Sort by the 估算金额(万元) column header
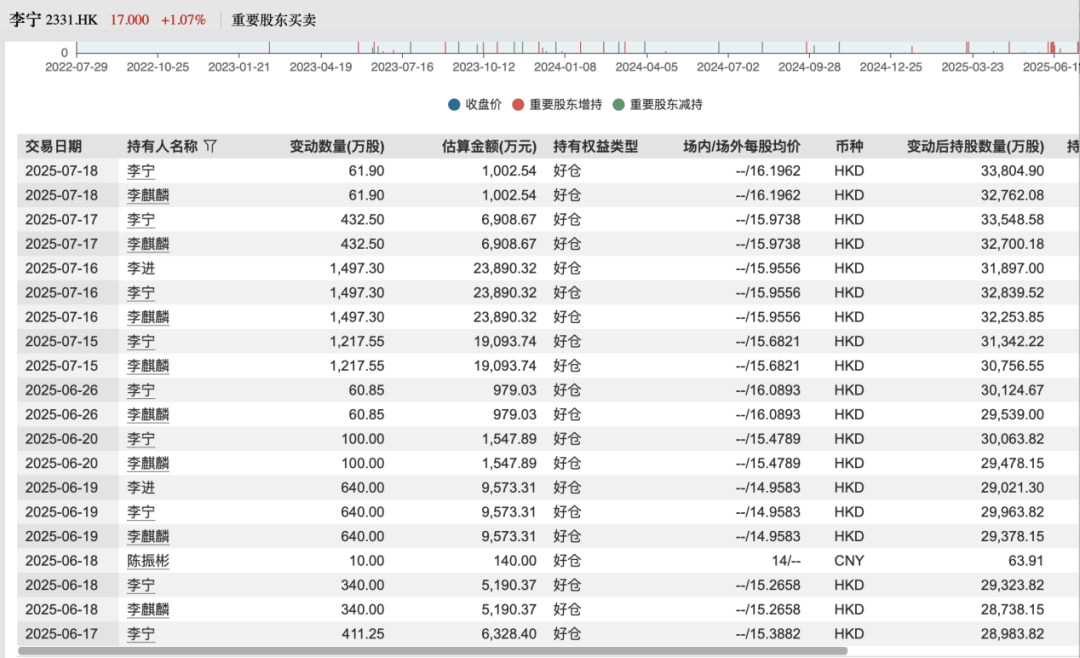The image size is (1080, 658). coord(489,146)
